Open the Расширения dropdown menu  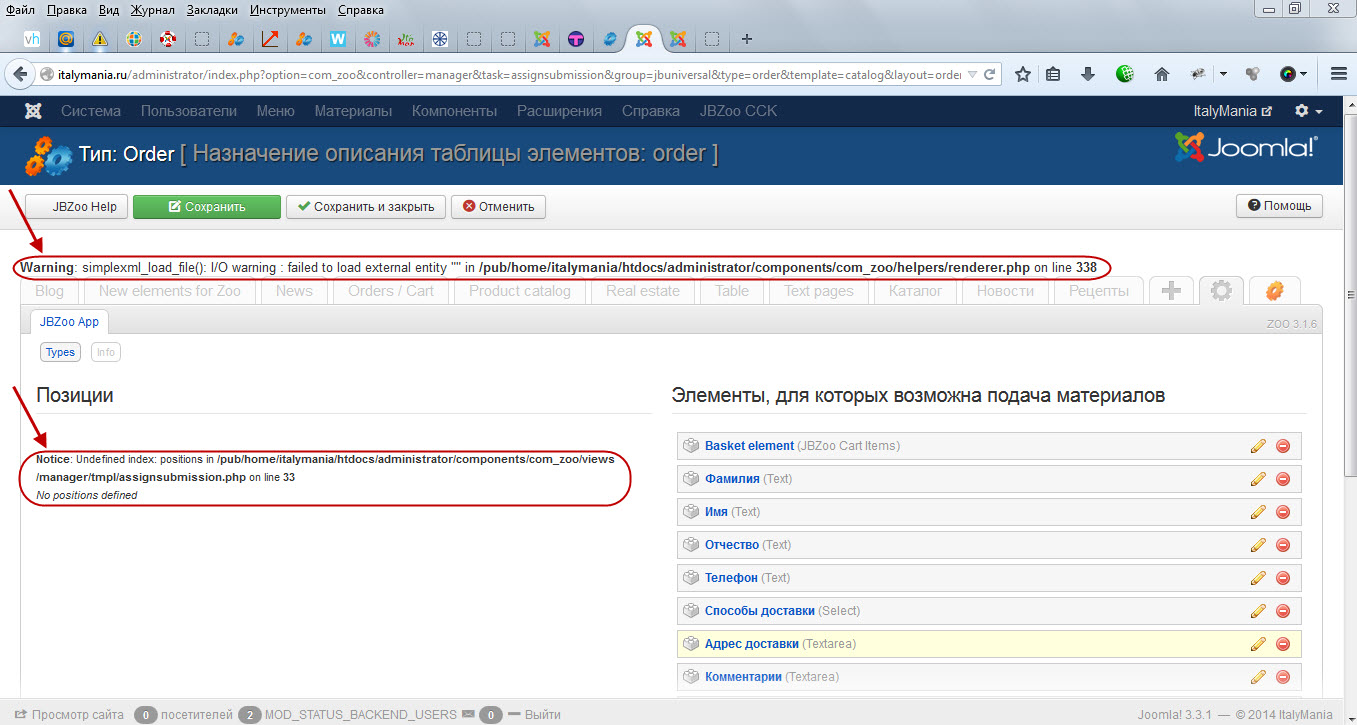pos(559,111)
